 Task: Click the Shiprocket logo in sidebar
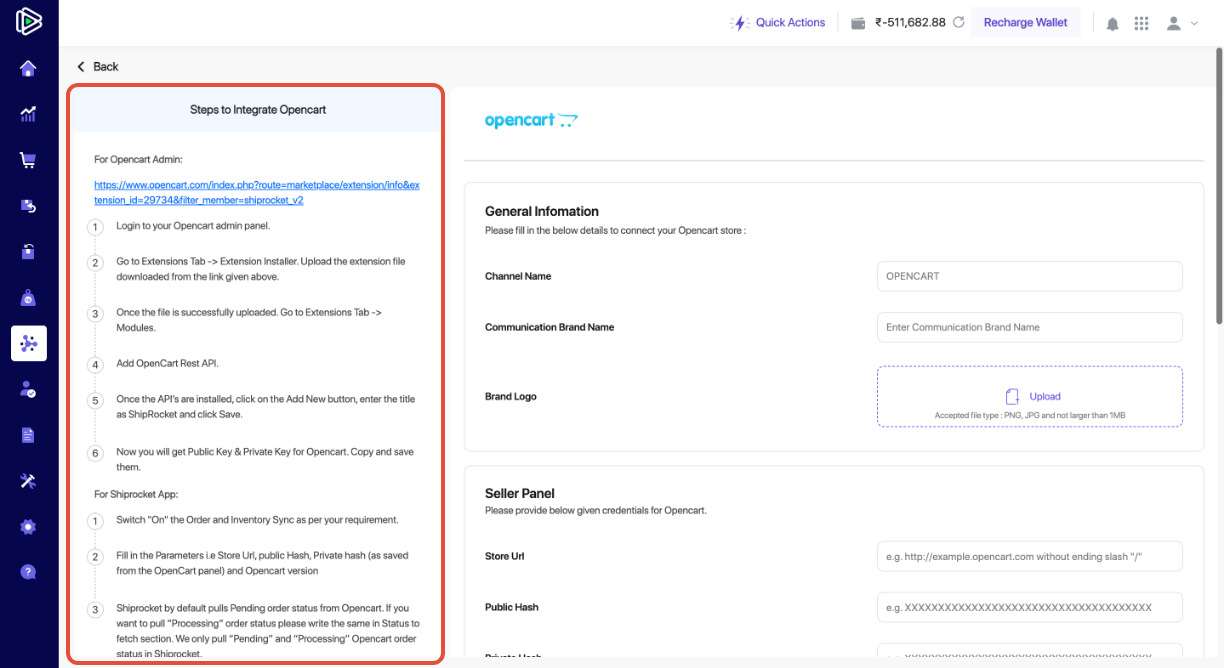click(x=28, y=21)
